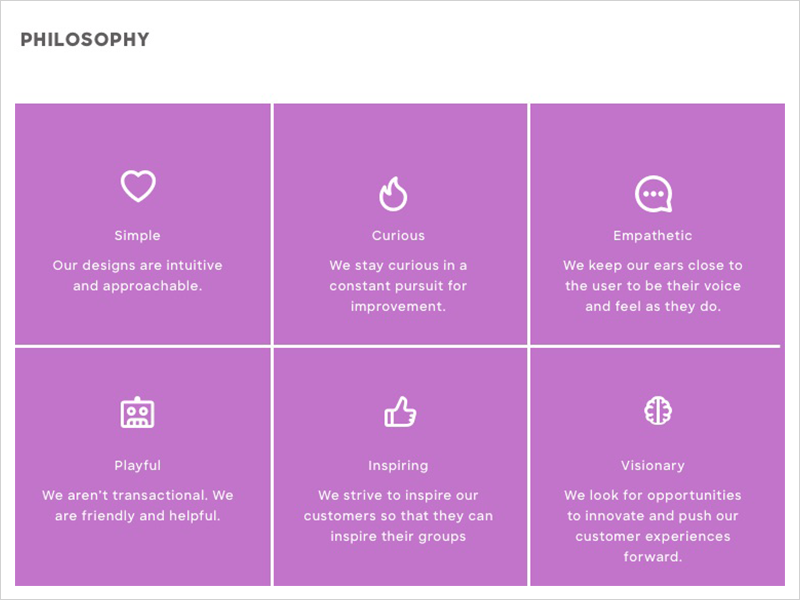Image resolution: width=800 pixels, height=600 pixels.
Task: Click the word 'forward.' in the Visionary card
Action: coord(653,557)
